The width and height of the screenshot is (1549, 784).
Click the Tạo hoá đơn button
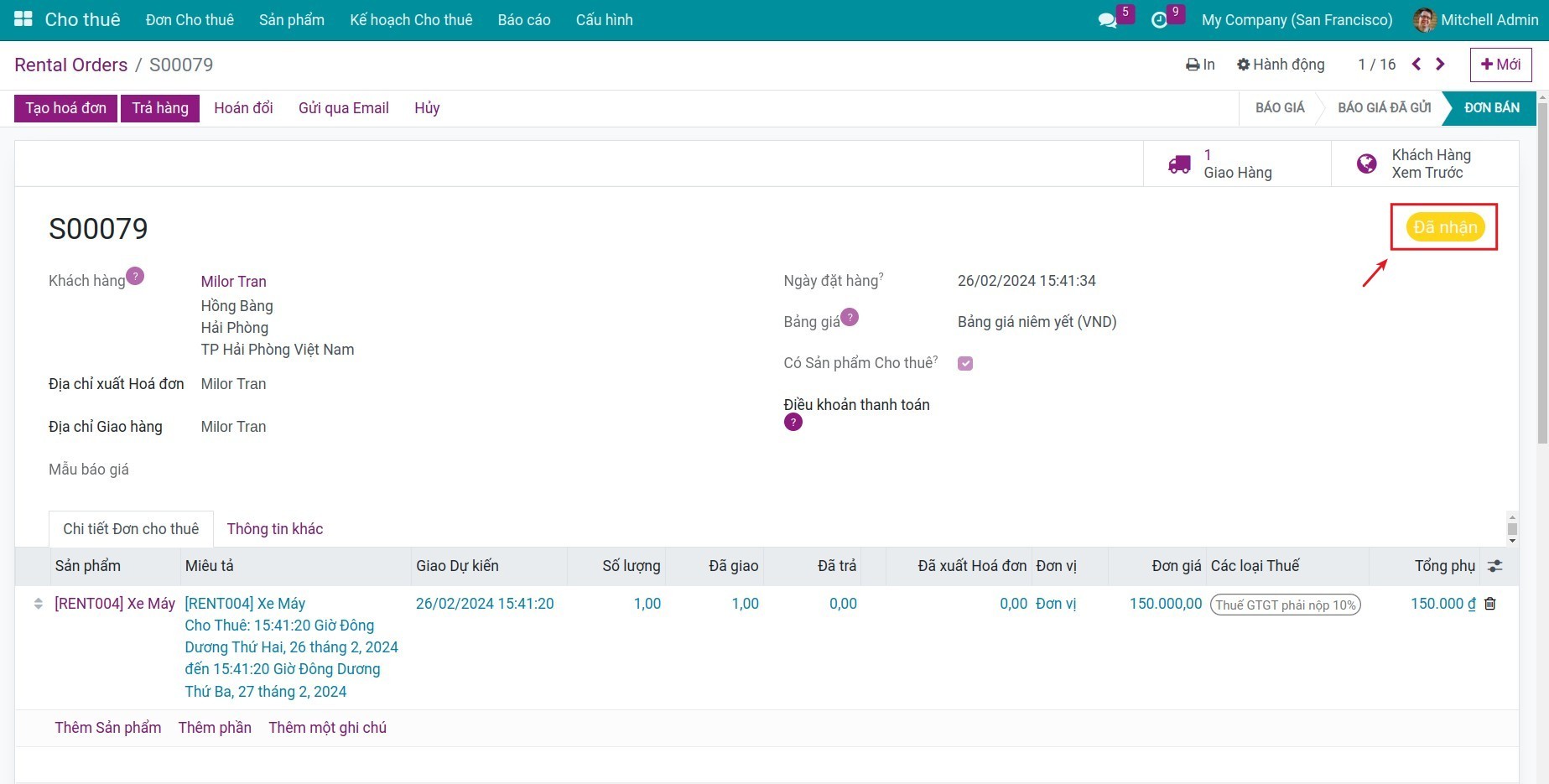pyautogui.click(x=65, y=108)
